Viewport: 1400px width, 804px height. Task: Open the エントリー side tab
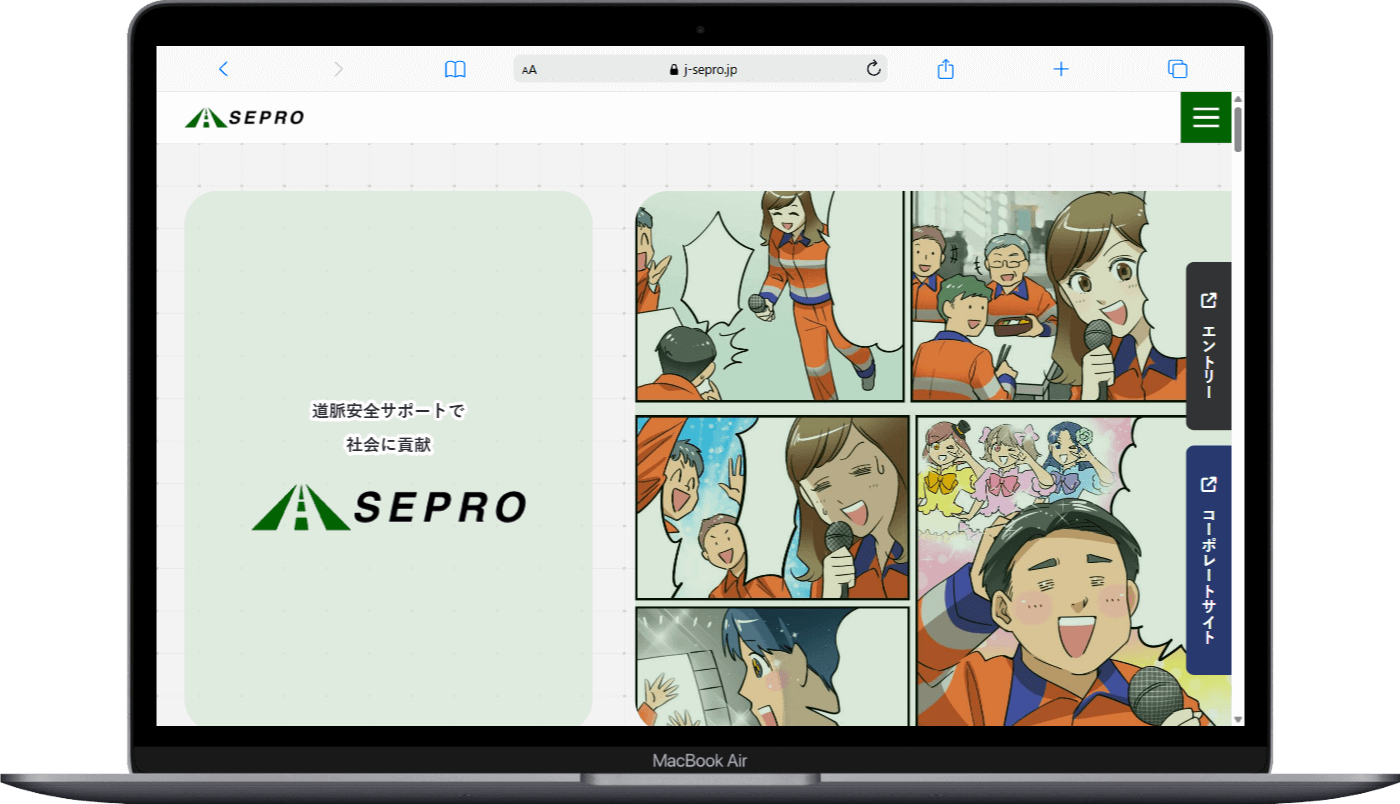1208,346
